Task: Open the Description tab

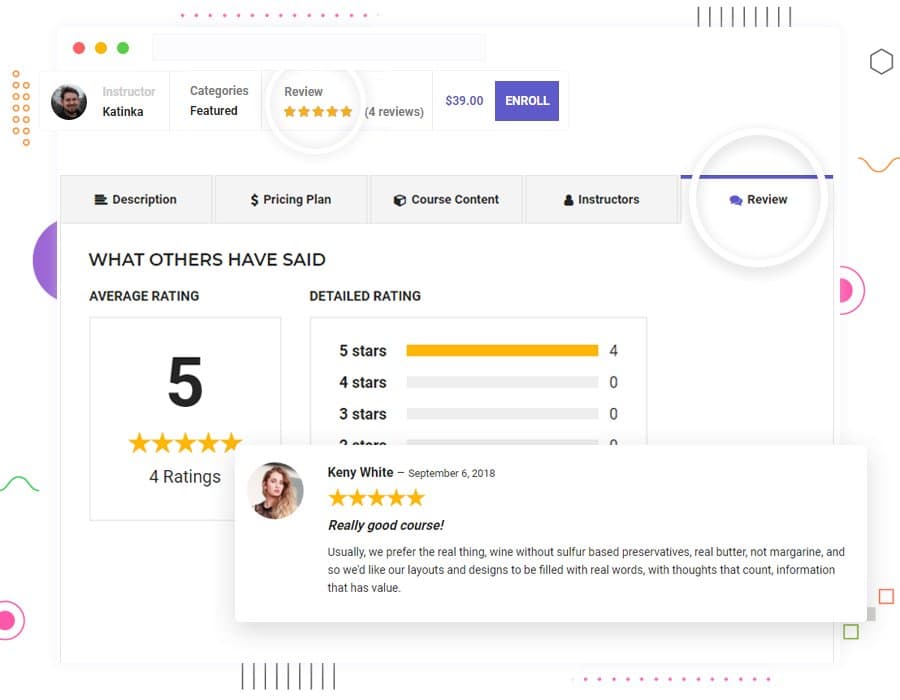Action: pos(136,200)
